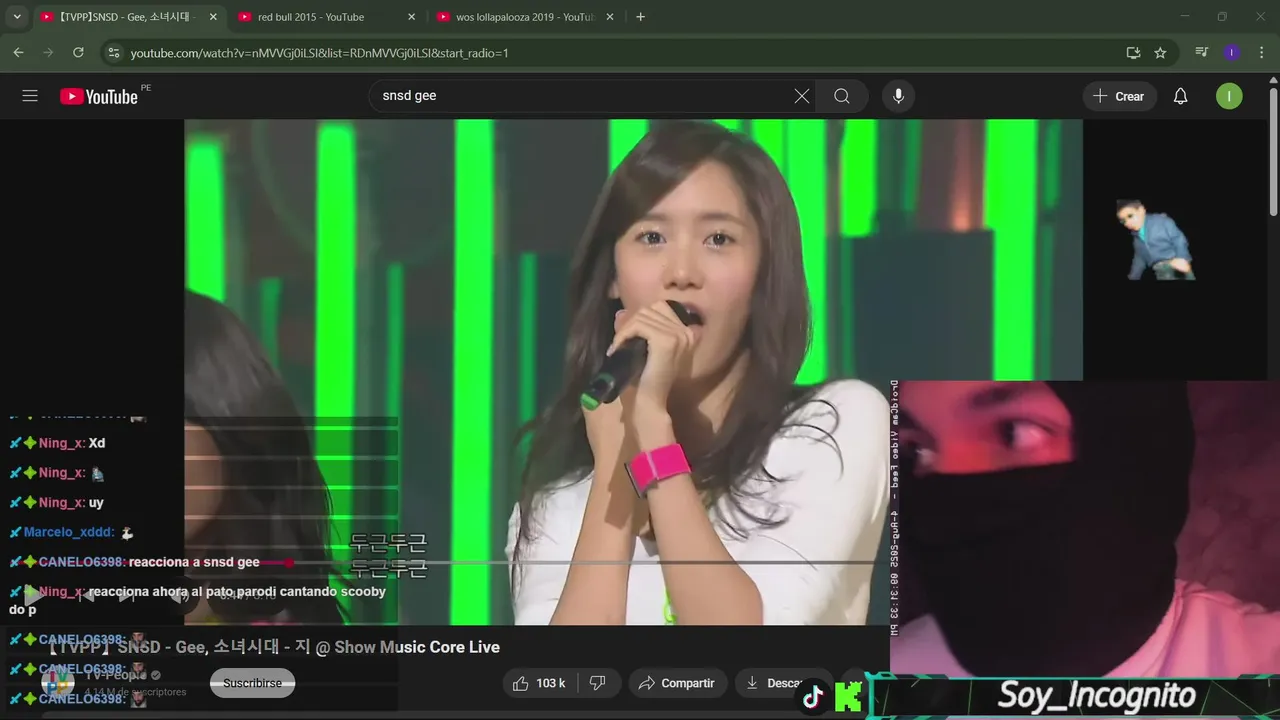1280x720 pixels.
Task: Download the video with Descargar
Action: 785,683
